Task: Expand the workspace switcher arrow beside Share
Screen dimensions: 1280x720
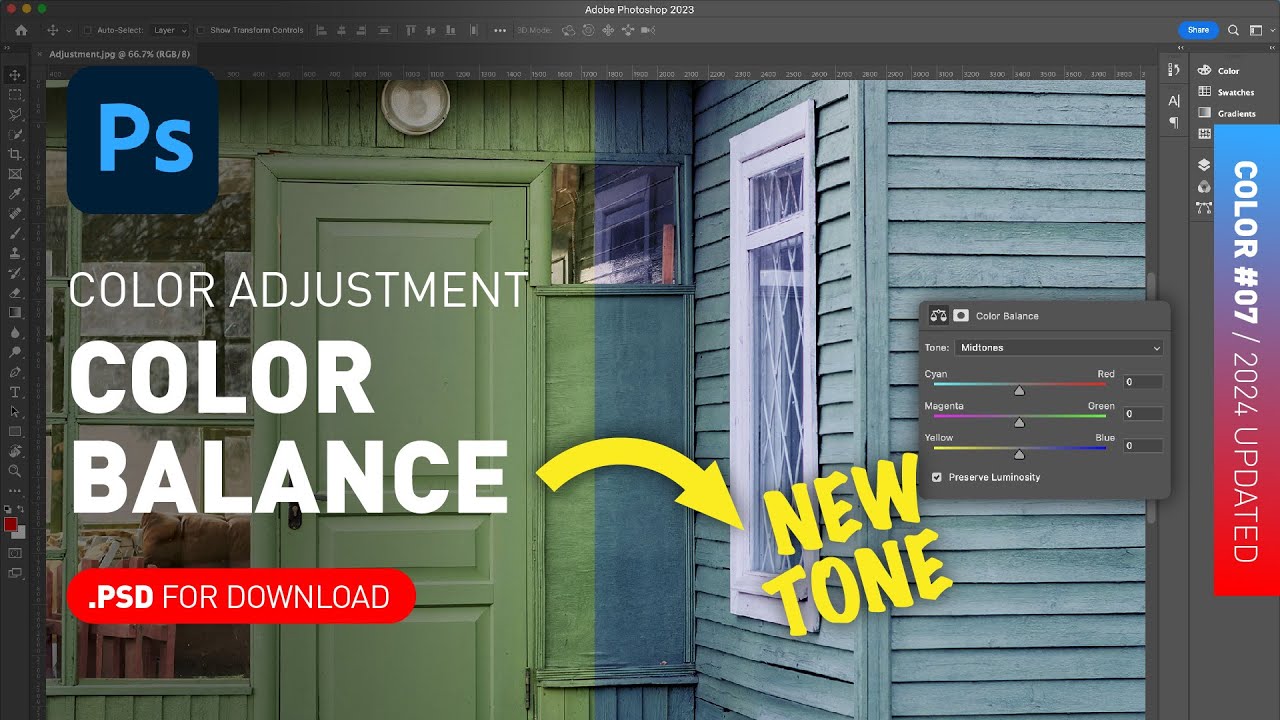Action: coord(1274,30)
